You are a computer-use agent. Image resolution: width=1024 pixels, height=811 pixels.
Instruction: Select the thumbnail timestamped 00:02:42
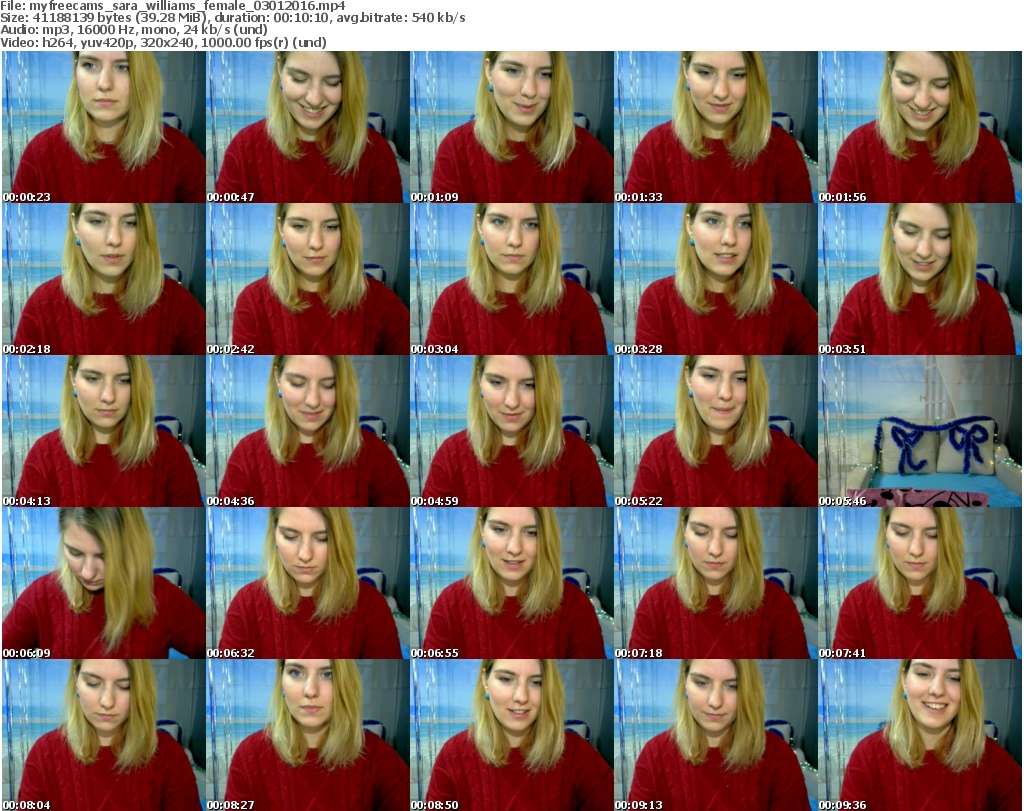point(308,279)
